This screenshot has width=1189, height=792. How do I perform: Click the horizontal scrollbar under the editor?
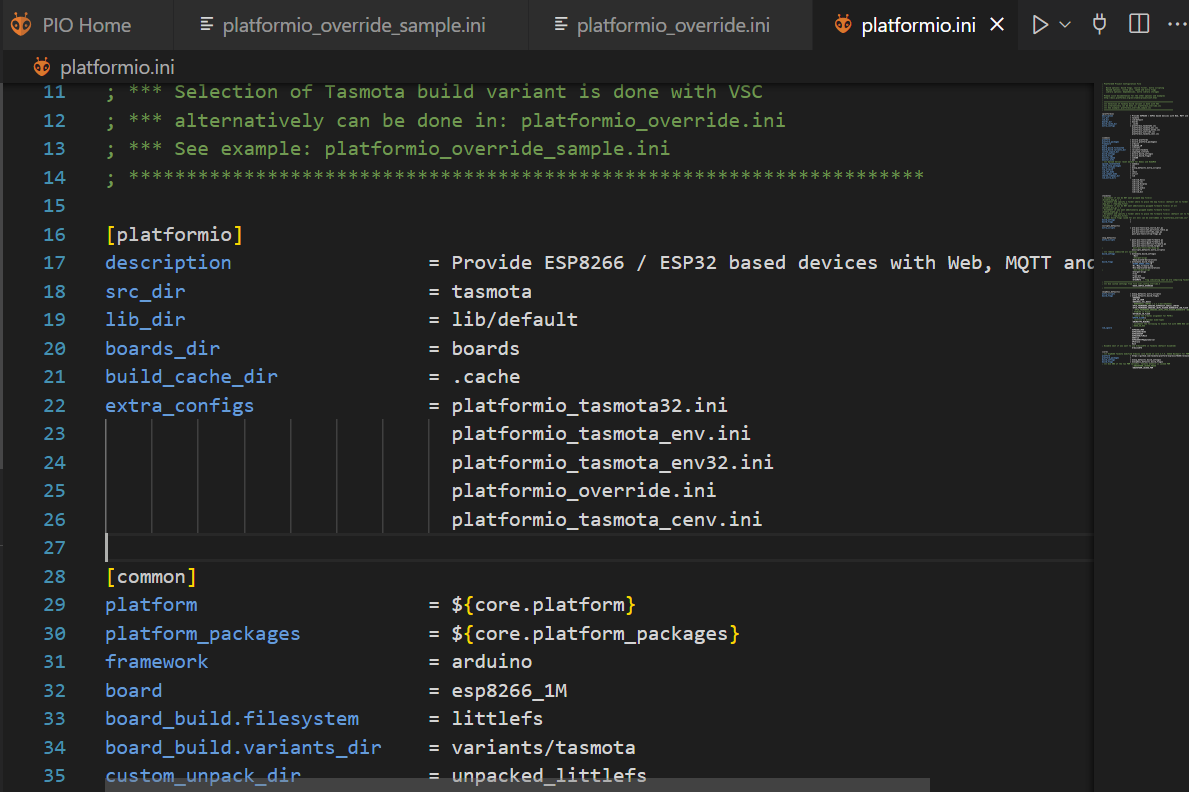pyautogui.click(x=517, y=785)
